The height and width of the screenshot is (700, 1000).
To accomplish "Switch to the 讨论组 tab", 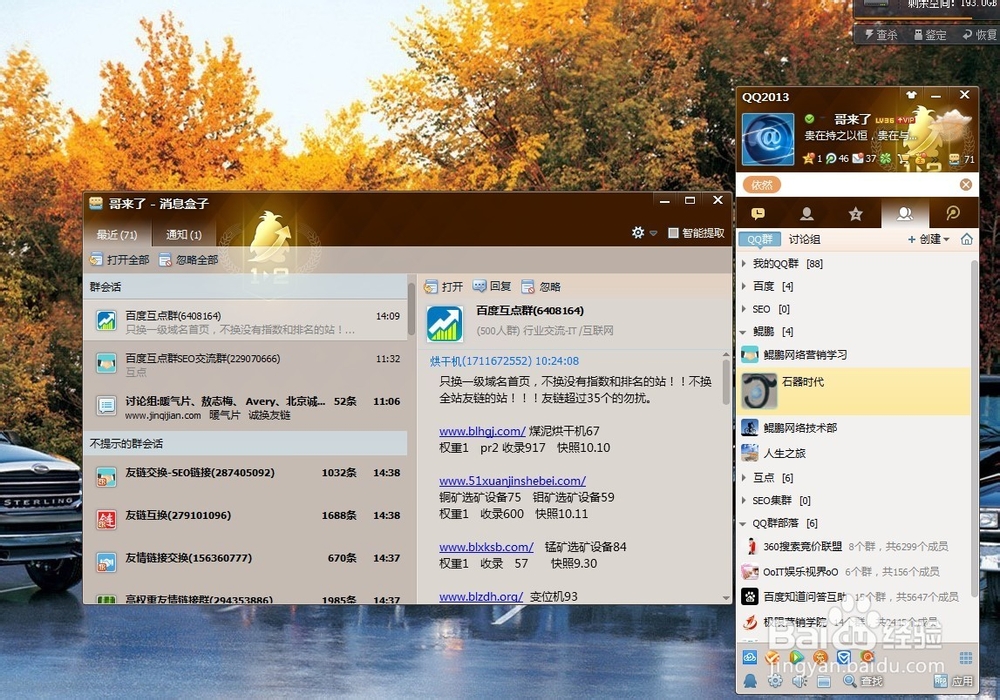I will pos(803,239).
